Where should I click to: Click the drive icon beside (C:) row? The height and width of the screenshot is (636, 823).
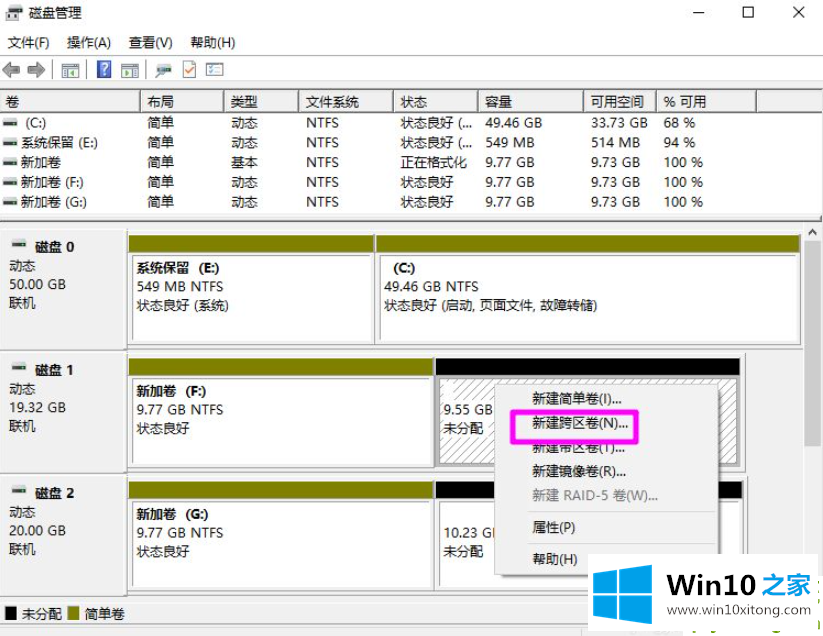10,123
